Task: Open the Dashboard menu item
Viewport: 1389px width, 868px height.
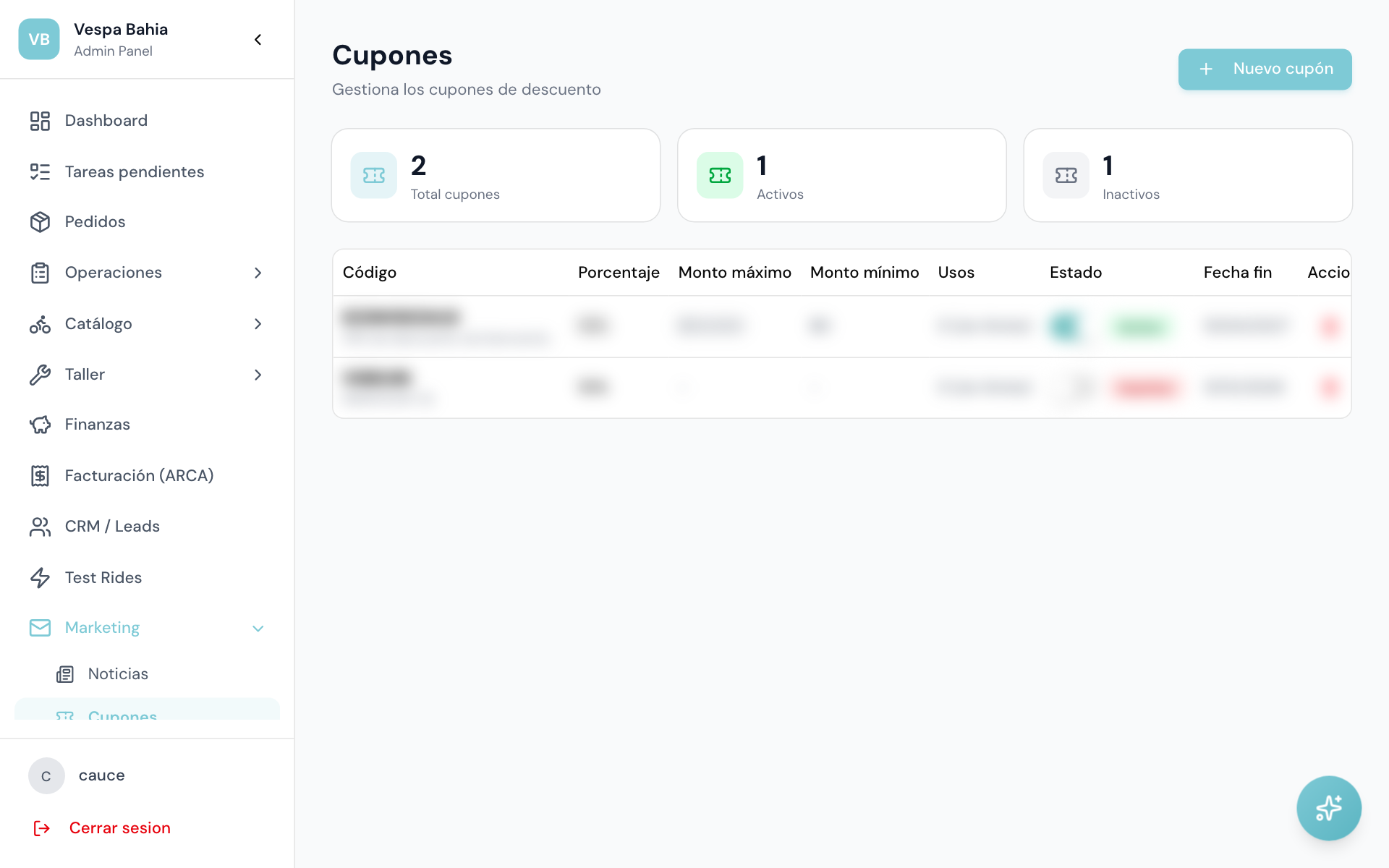Action: tap(147, 121)
